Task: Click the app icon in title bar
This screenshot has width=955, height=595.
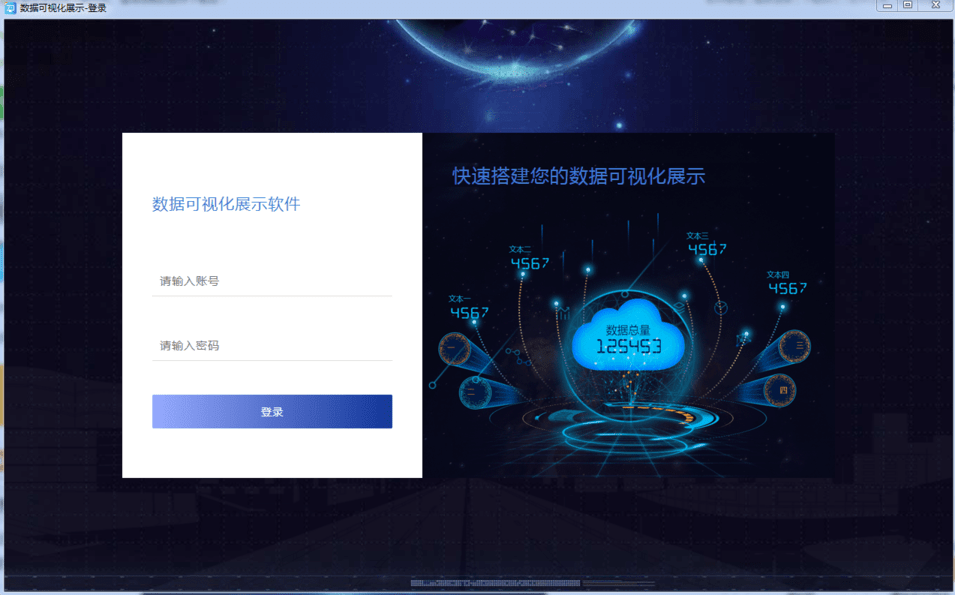Action: (10, 7)
